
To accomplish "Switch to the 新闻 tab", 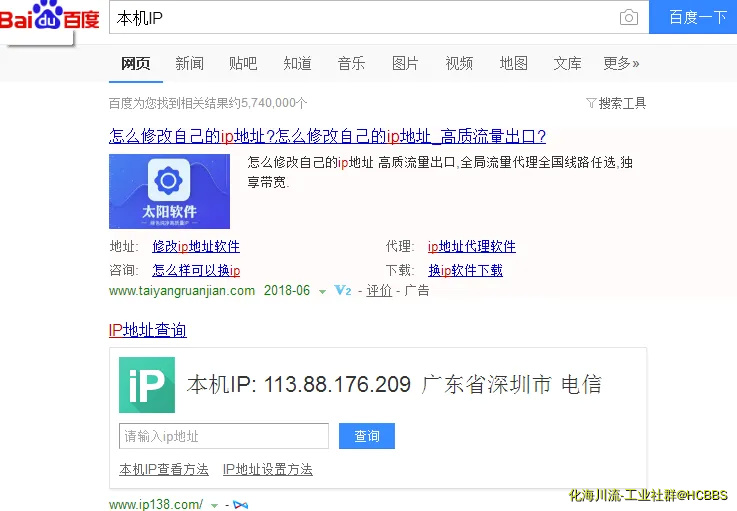I will coord(189,63).
